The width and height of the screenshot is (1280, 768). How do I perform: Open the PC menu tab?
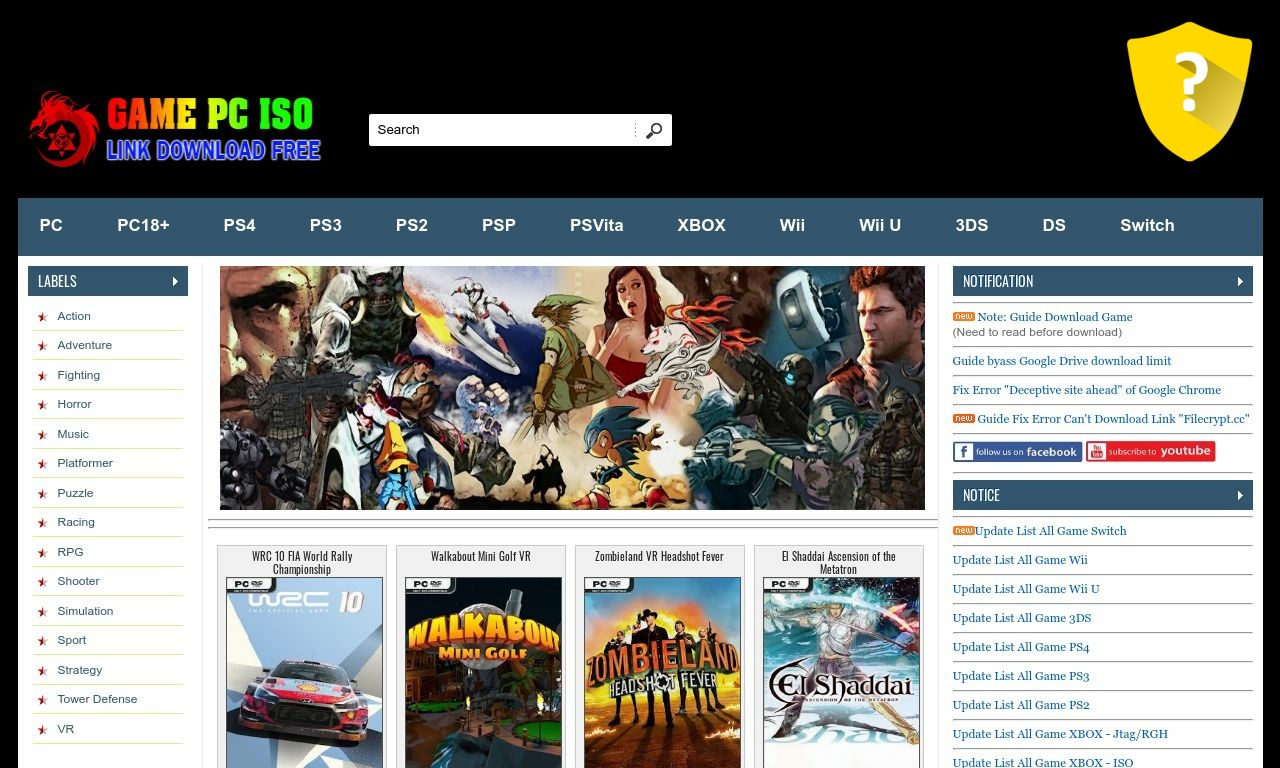click(51, 226)
